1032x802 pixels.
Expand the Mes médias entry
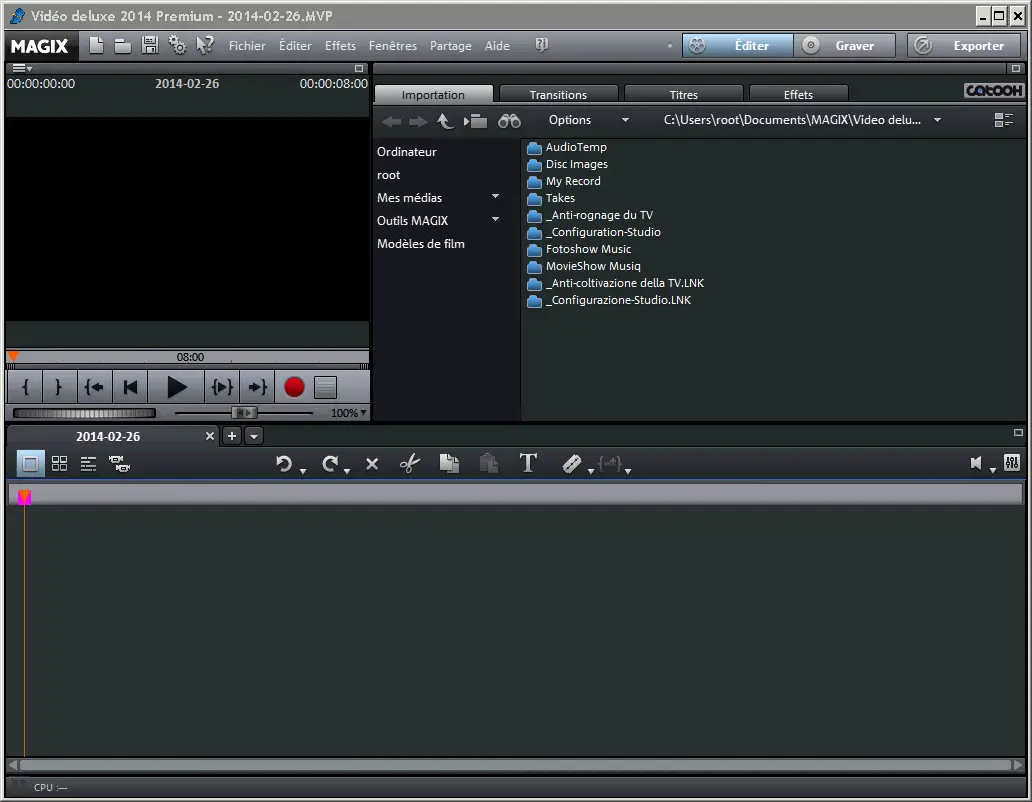(x=496, y=197)
